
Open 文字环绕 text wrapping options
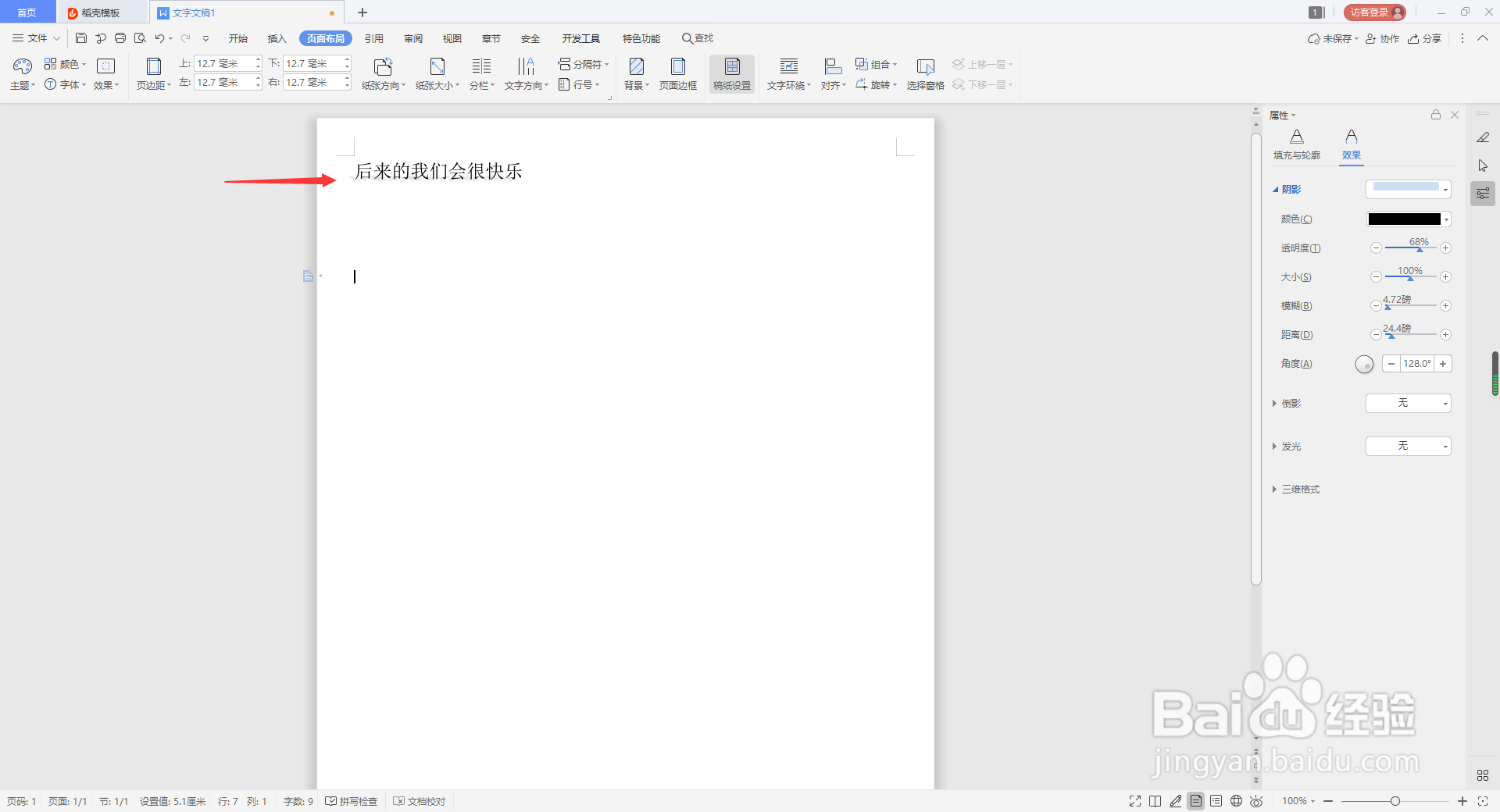pyautogui.click(x=789, y=74)
